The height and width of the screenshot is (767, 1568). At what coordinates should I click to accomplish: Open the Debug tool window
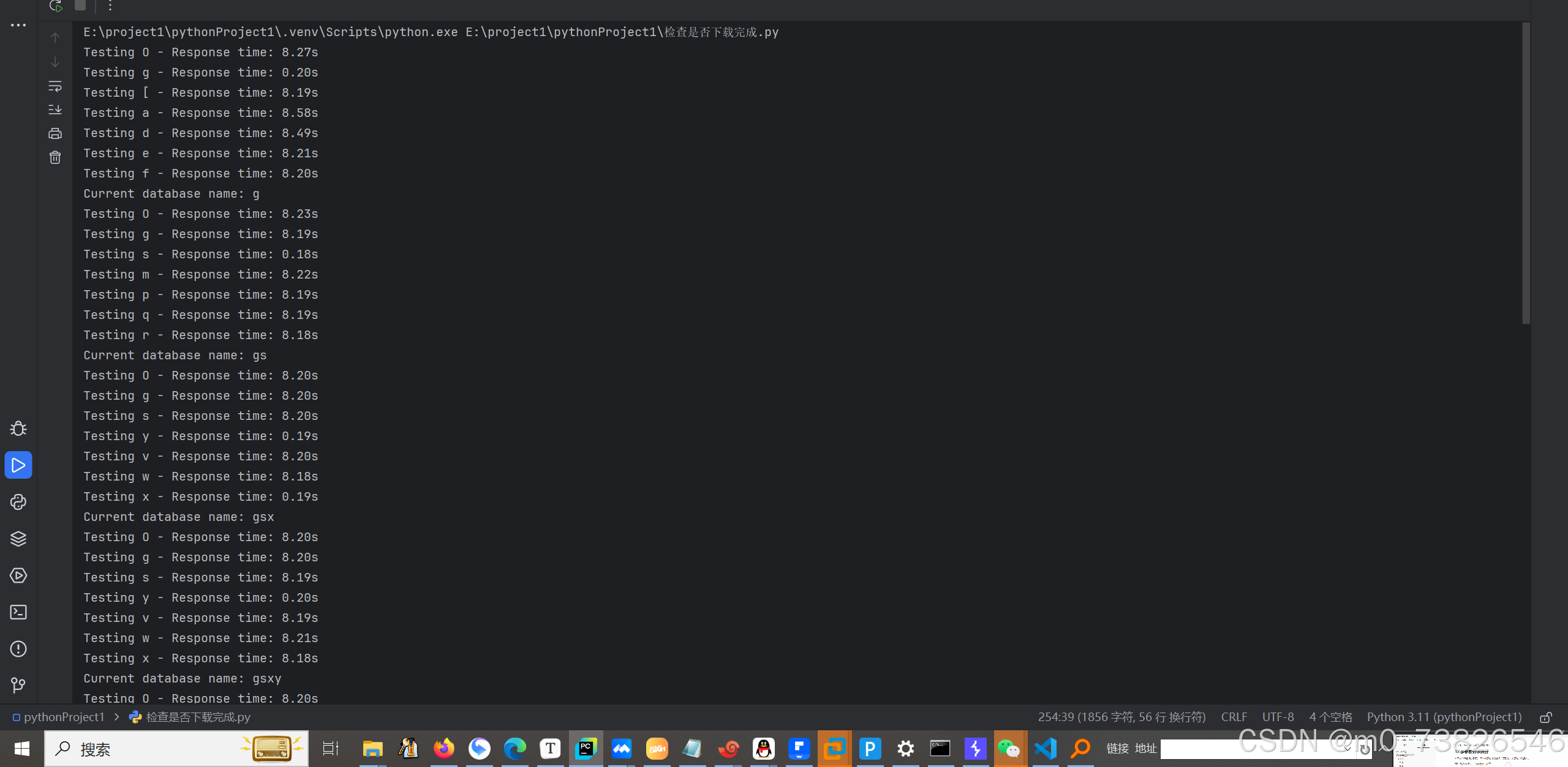pyautogui.click(x=18, y=428)
